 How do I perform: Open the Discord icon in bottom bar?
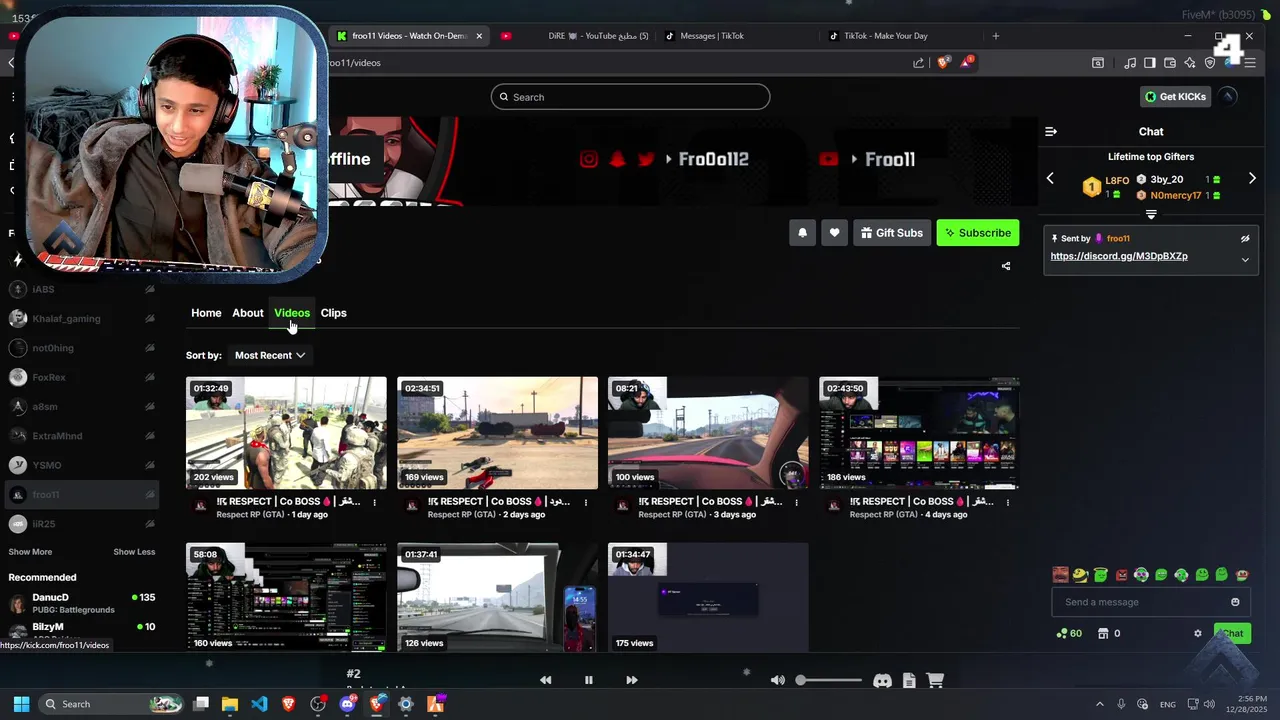(882, 680)
